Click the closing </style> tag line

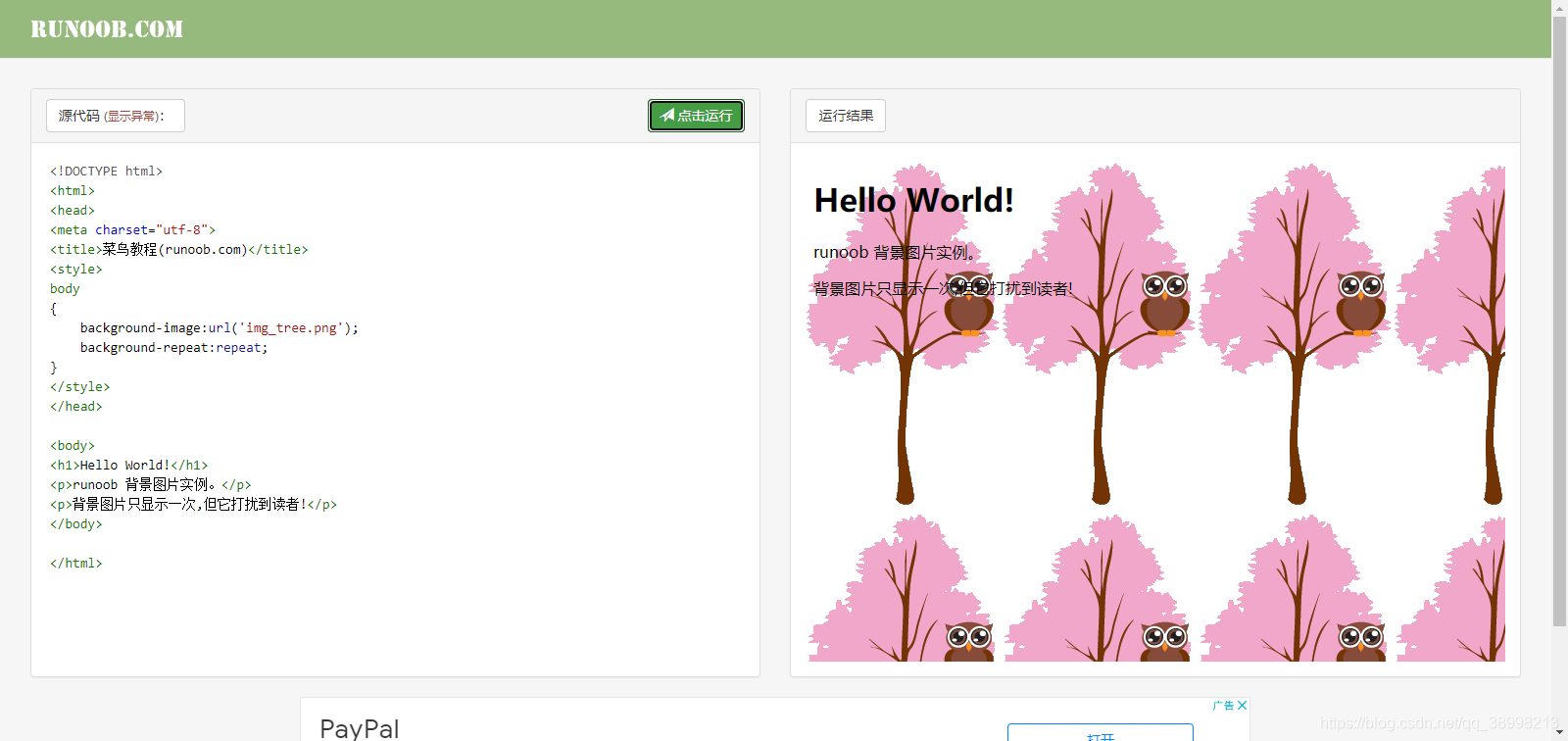pos(80,387)
